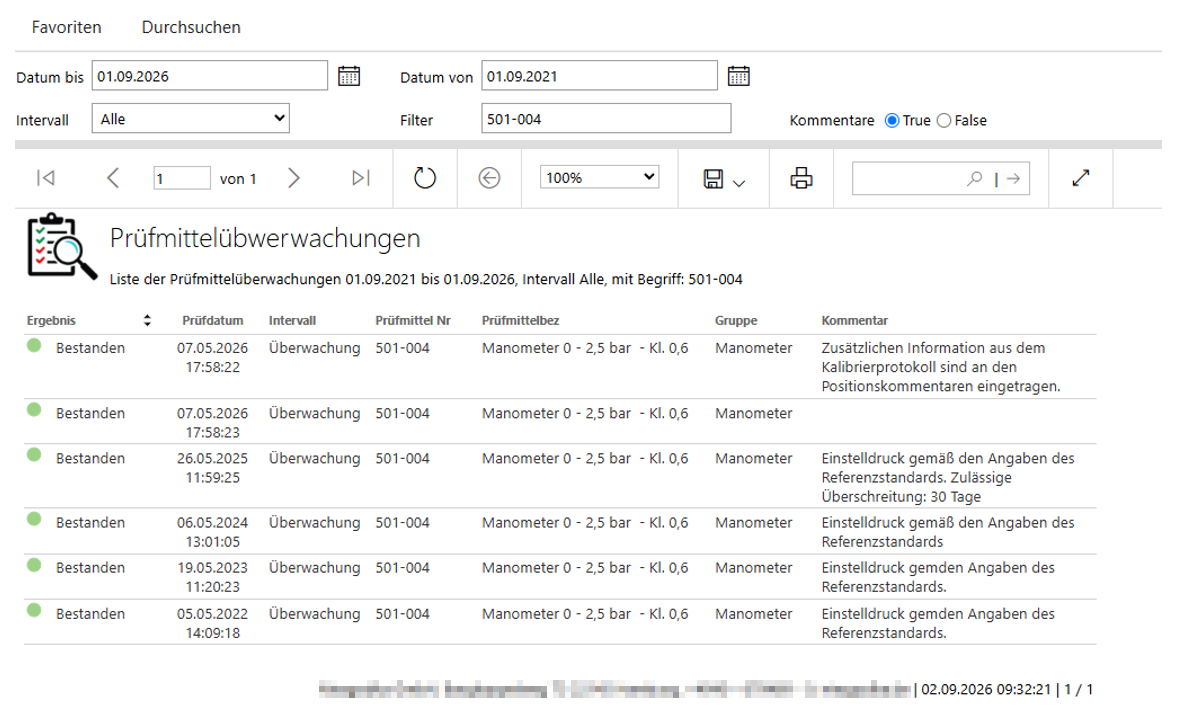1184x723 pixels.
Task: Sort by Ergebnis column arrows
Action: click(147, 320)
